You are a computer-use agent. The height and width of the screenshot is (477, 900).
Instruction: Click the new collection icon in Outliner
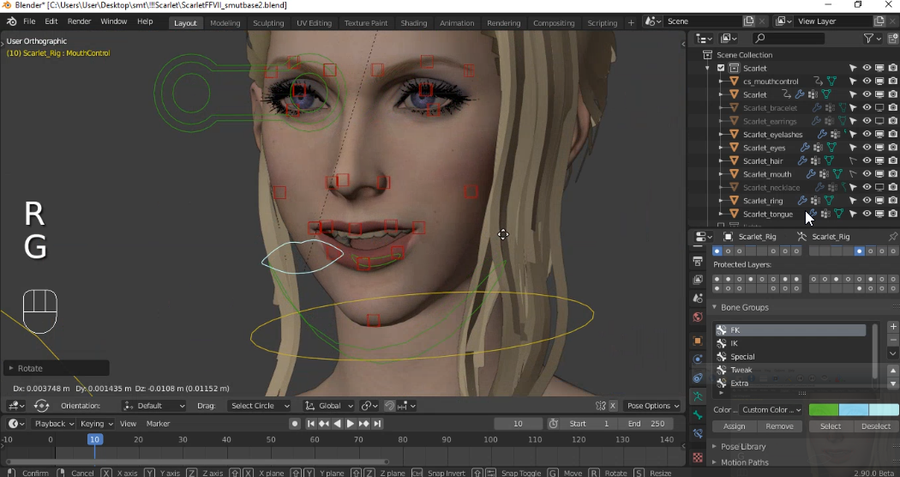(893, 38)
